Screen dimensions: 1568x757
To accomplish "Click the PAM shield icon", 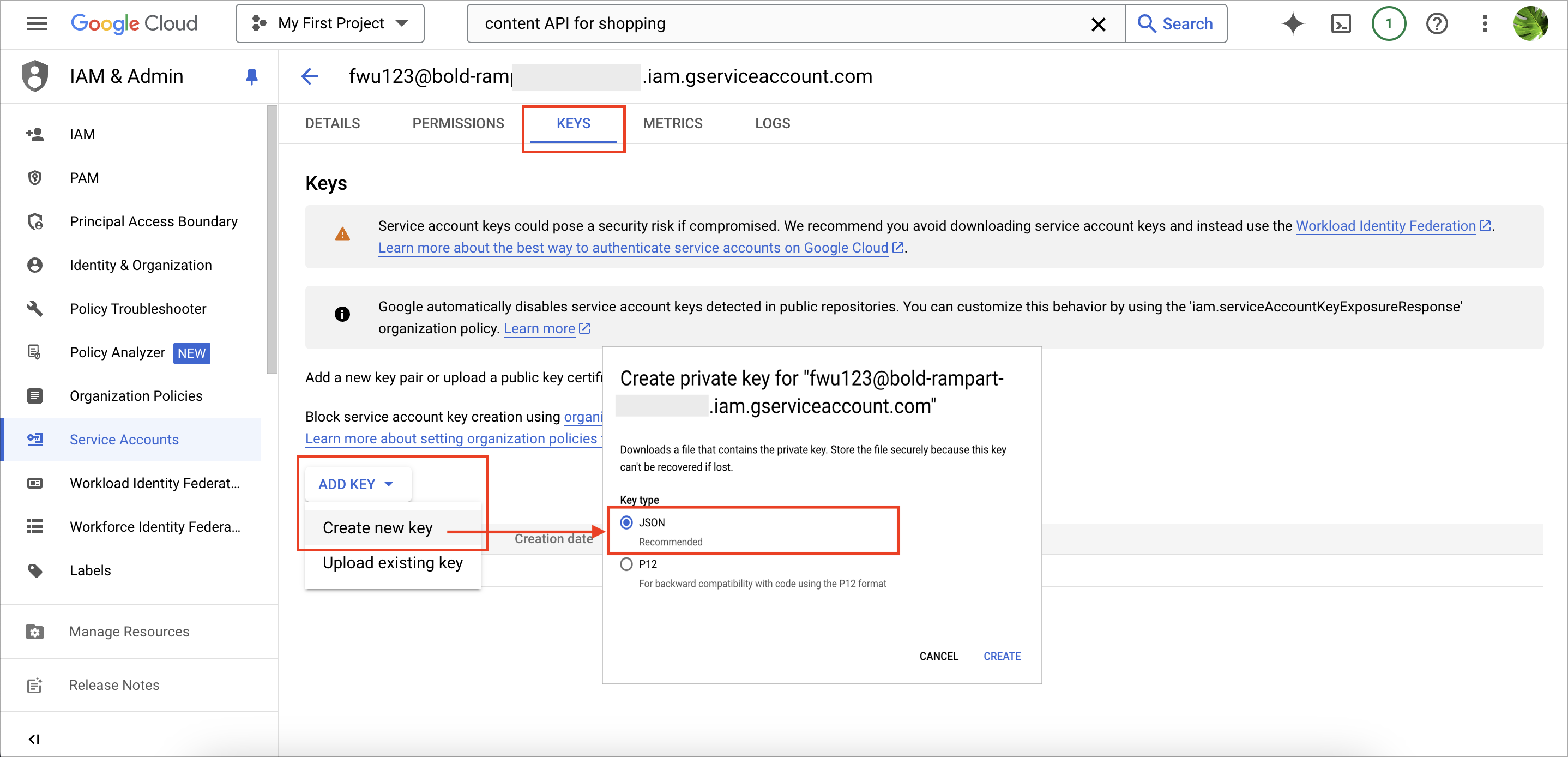I will pyautogui.click(x=35, y=178).
